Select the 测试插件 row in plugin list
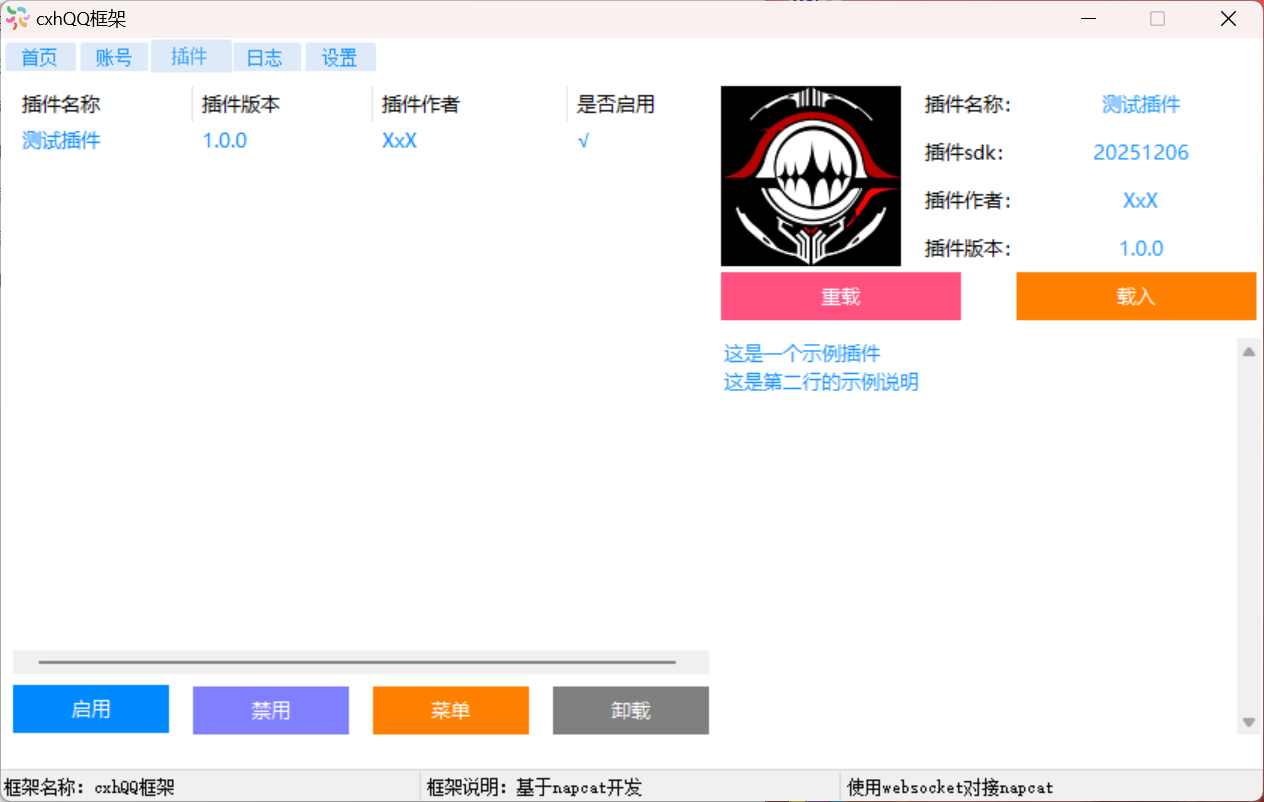The image size is (1264, 802). tap(62, 141)
